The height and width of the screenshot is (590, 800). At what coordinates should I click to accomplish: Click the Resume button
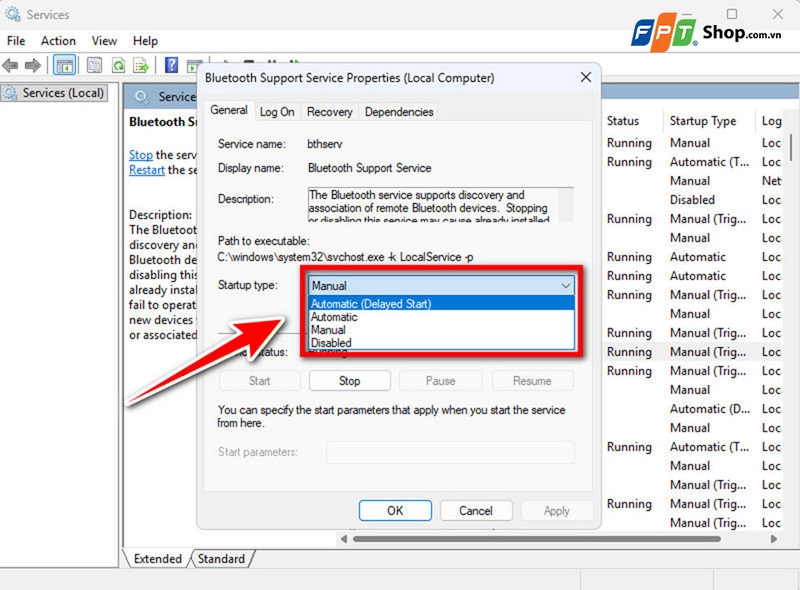532,381
